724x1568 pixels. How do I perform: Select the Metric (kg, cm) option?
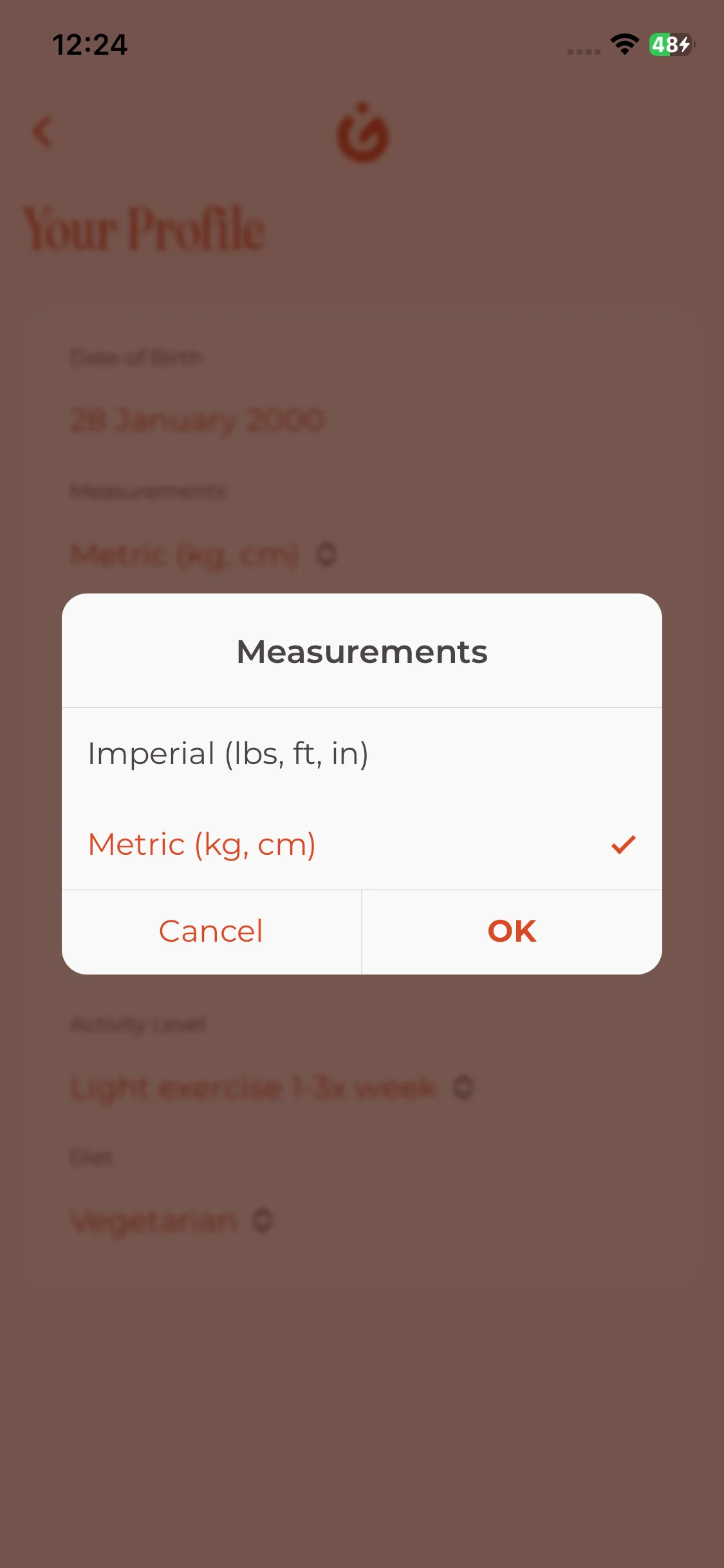202,845
